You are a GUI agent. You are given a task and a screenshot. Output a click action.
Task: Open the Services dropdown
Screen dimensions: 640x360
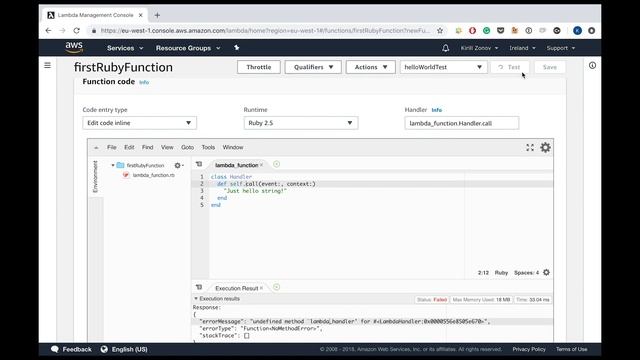point(125,48)
